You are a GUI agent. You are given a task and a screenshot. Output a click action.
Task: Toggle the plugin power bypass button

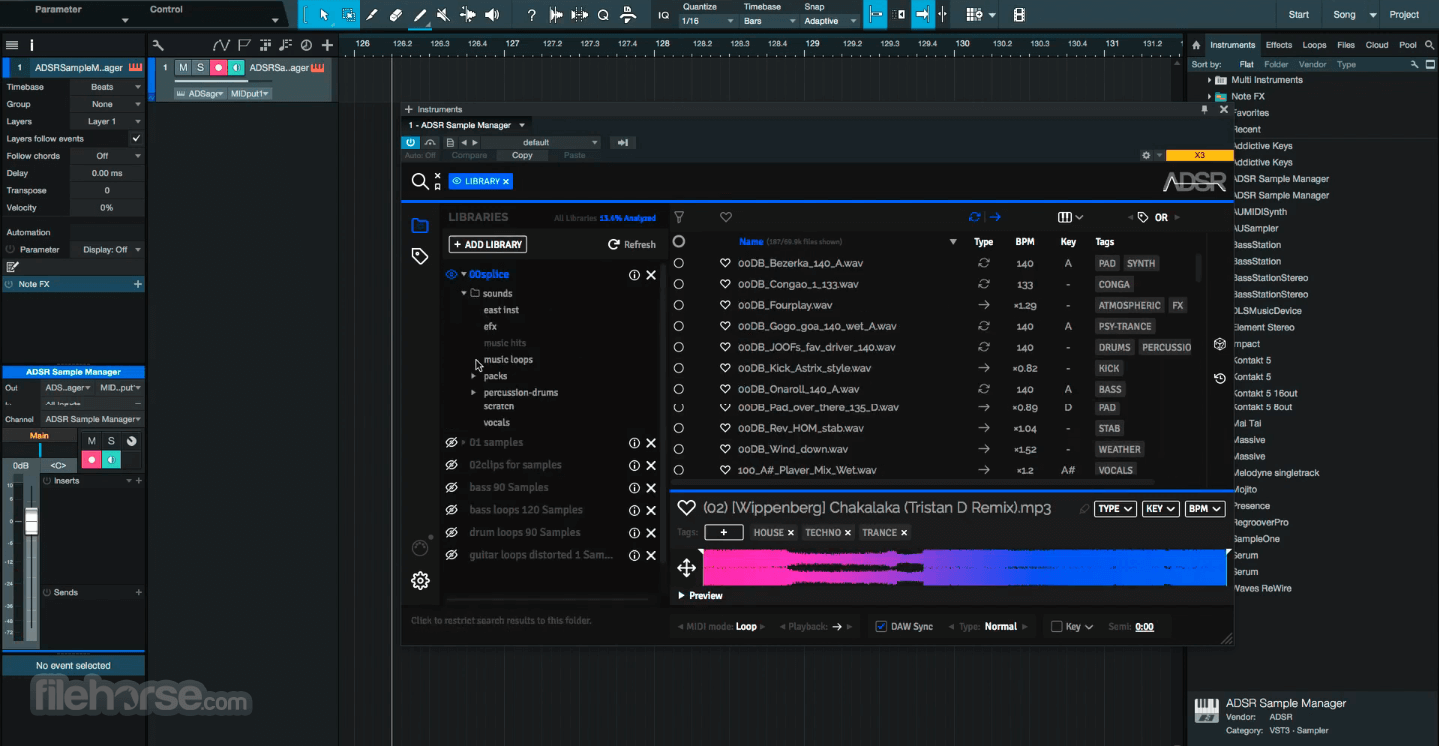[411, 143]
